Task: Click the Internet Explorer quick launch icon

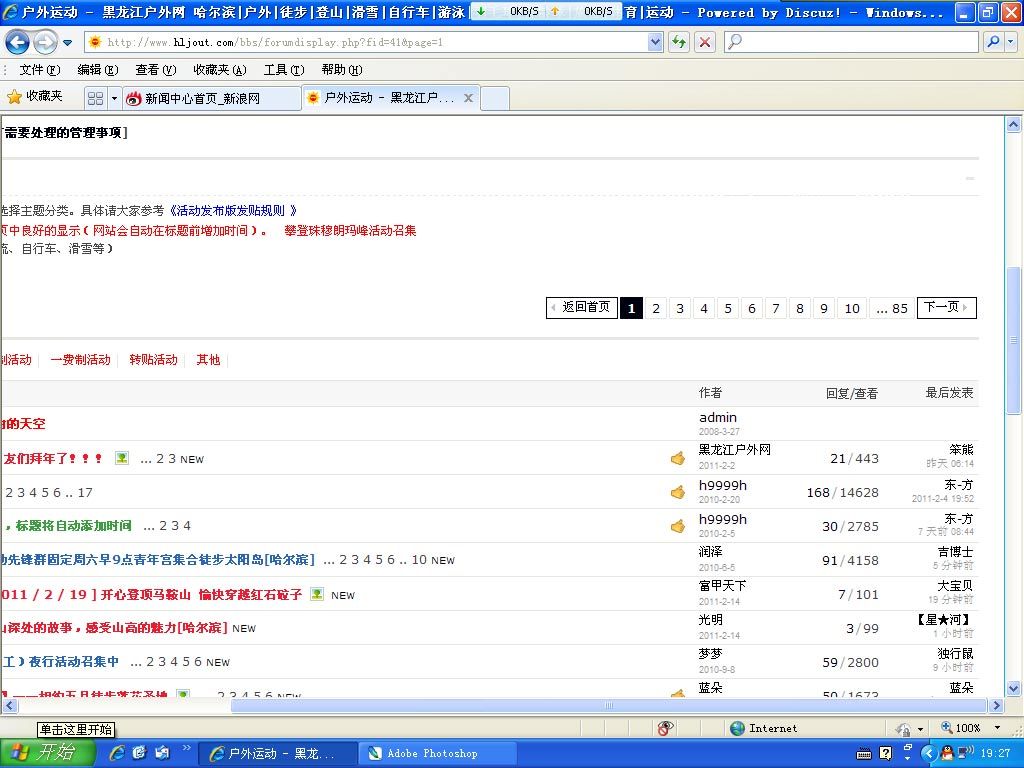Action: coord(117,752)
